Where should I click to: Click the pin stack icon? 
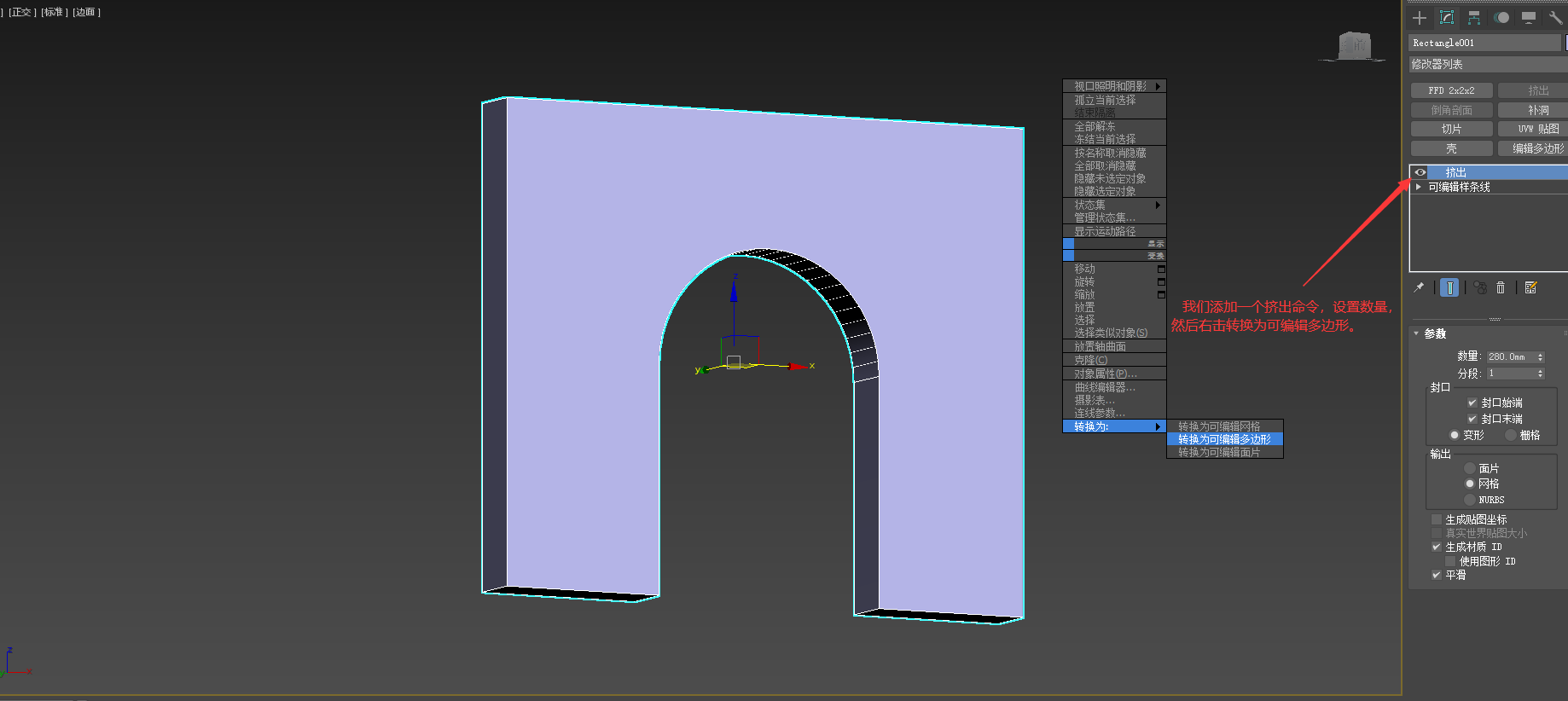1419,288
